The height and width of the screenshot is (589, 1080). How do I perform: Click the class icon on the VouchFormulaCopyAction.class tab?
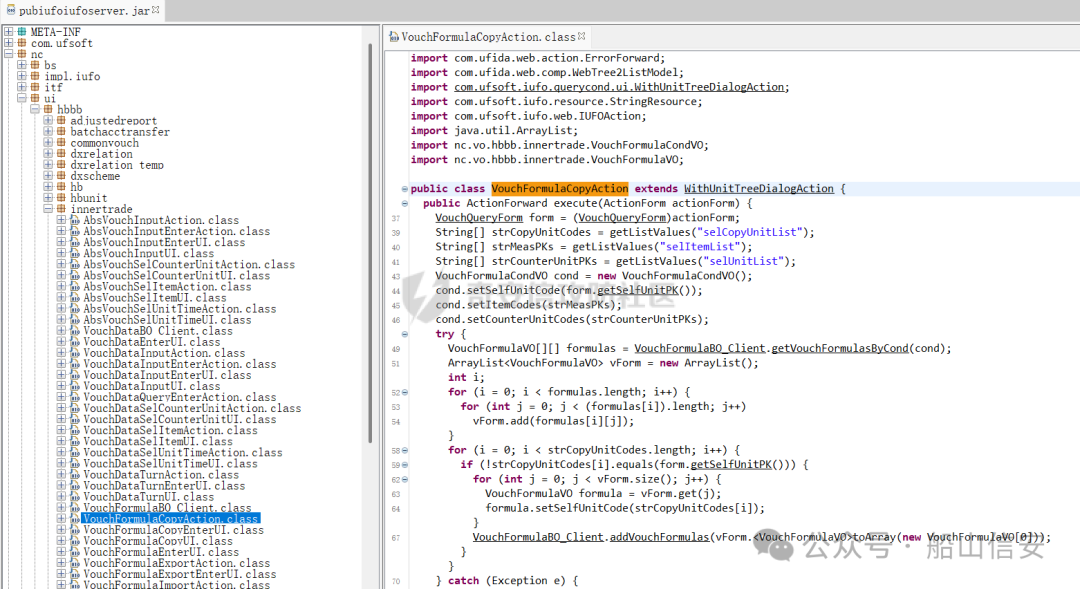click(x=394, y=37)
